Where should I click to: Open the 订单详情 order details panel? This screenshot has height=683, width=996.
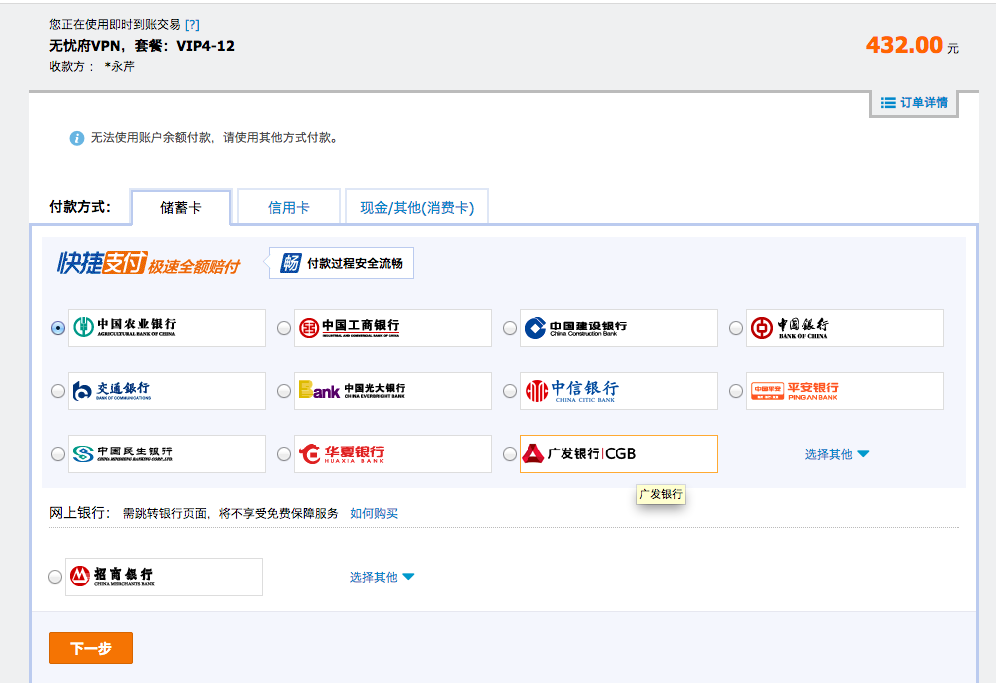914,103
